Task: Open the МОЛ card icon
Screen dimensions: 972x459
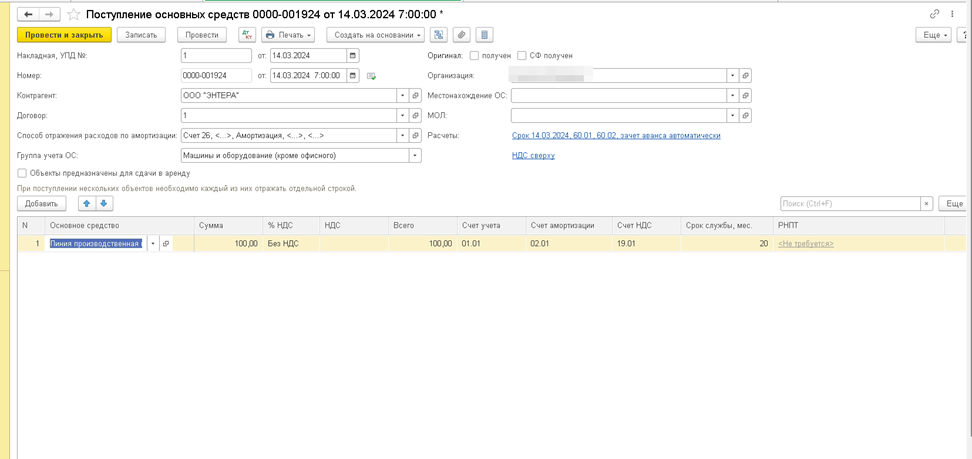Action: click(746, 116)
